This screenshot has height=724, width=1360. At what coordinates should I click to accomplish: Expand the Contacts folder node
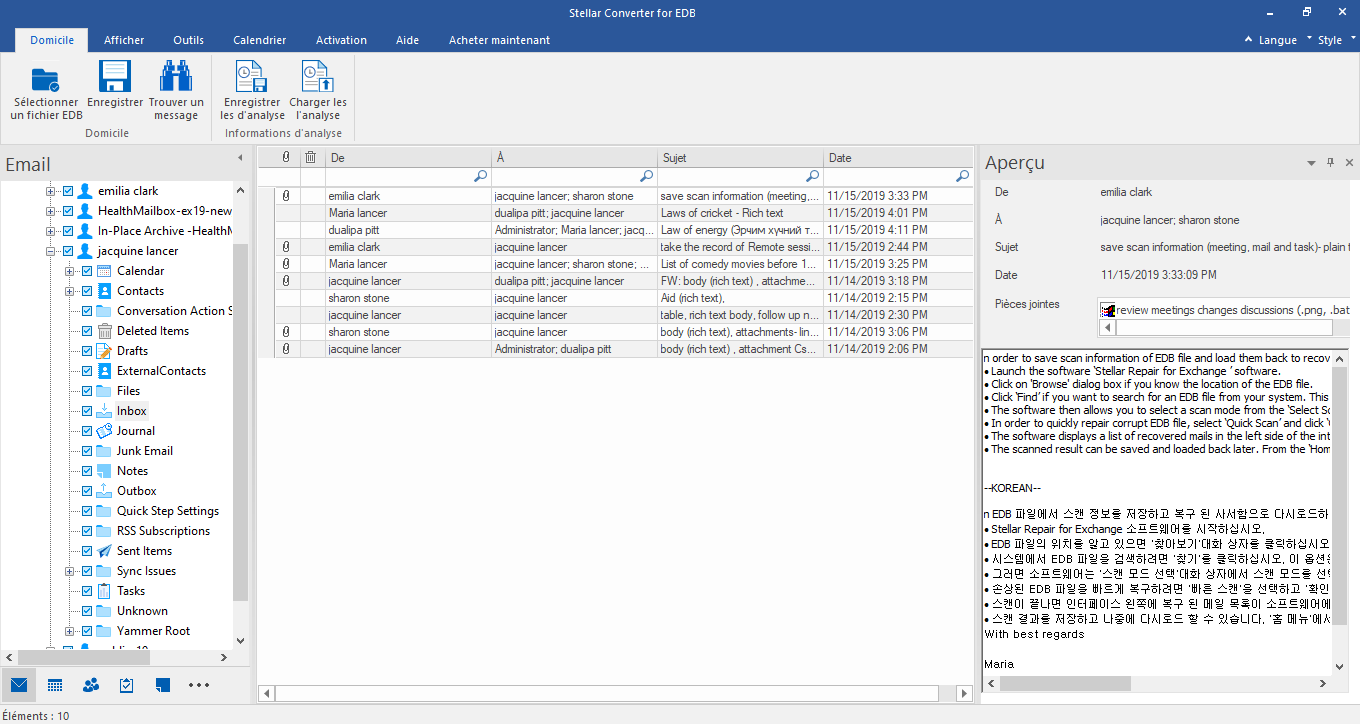coord(70,291)
